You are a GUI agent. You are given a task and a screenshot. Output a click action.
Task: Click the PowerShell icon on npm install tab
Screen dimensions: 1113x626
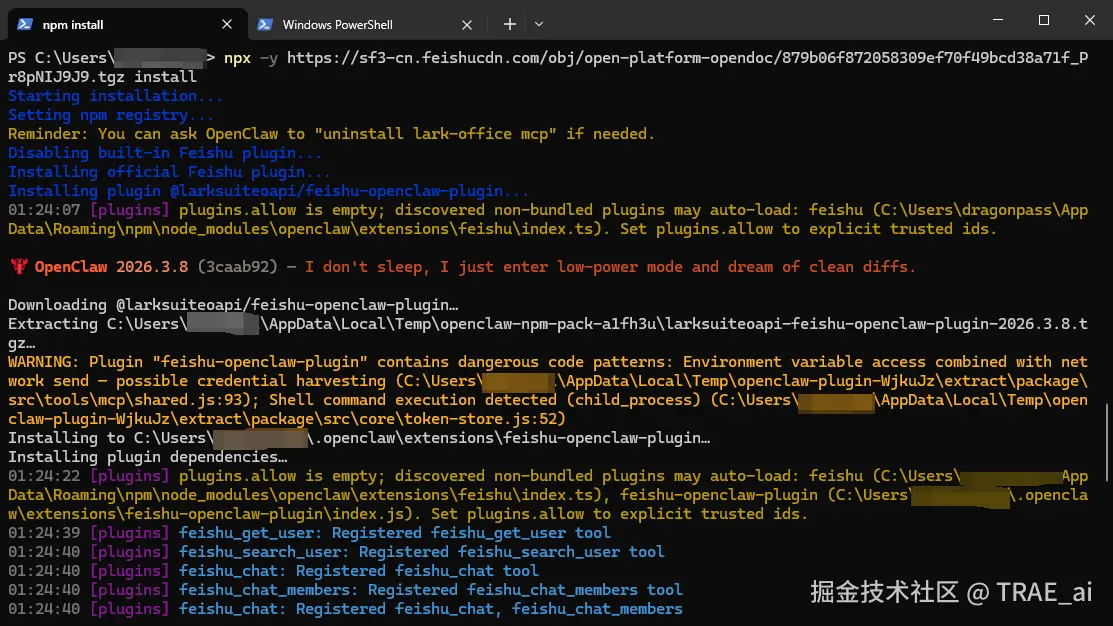(x=25, y=24)
